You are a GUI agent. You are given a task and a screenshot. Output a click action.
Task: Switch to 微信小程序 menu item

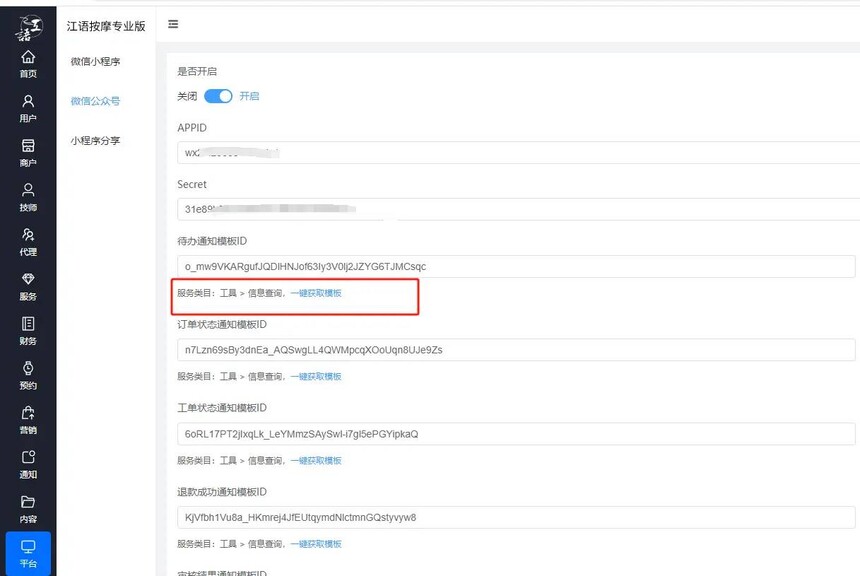(x=95, y=62)
